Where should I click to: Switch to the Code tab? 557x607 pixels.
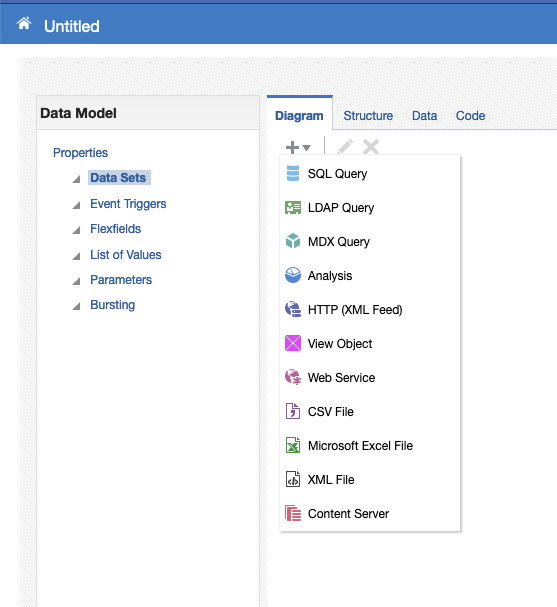click(470, 115)
